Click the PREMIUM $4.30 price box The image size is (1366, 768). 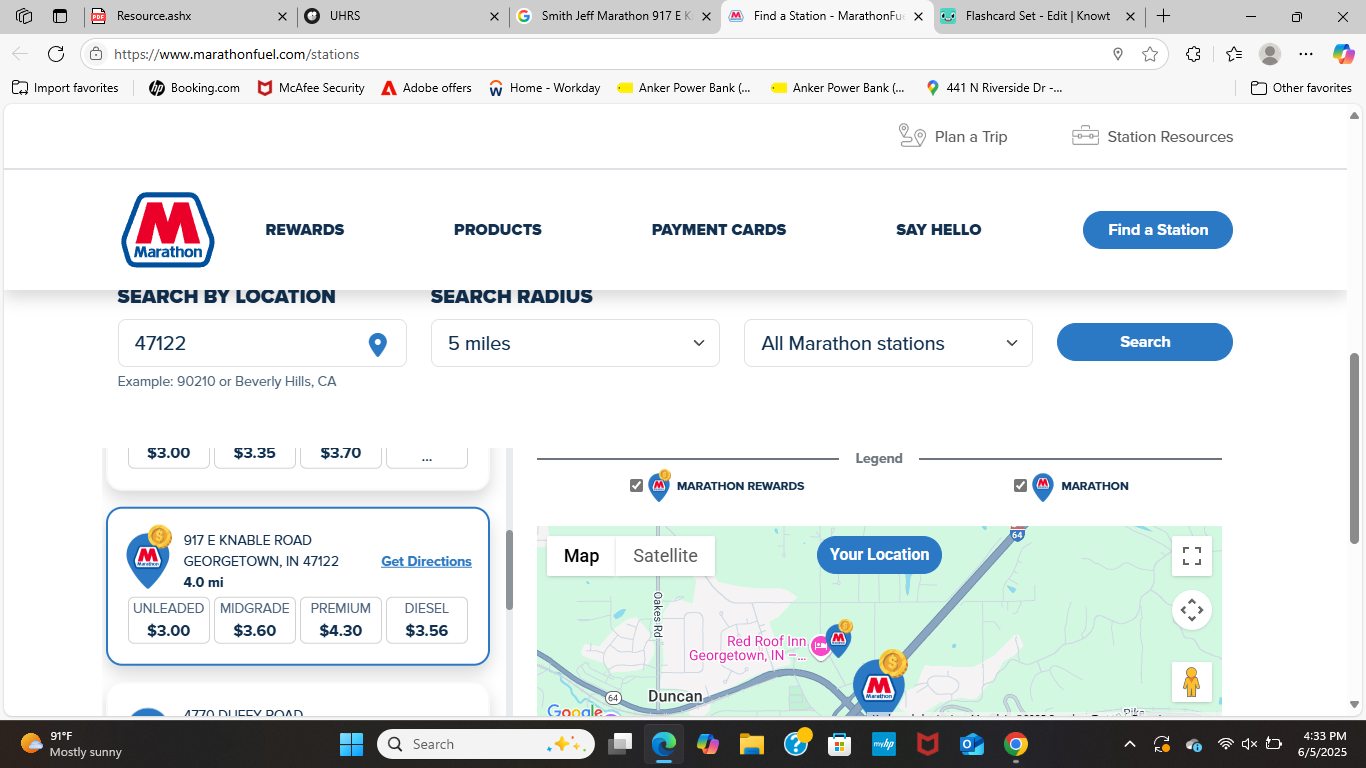point(341,620)
